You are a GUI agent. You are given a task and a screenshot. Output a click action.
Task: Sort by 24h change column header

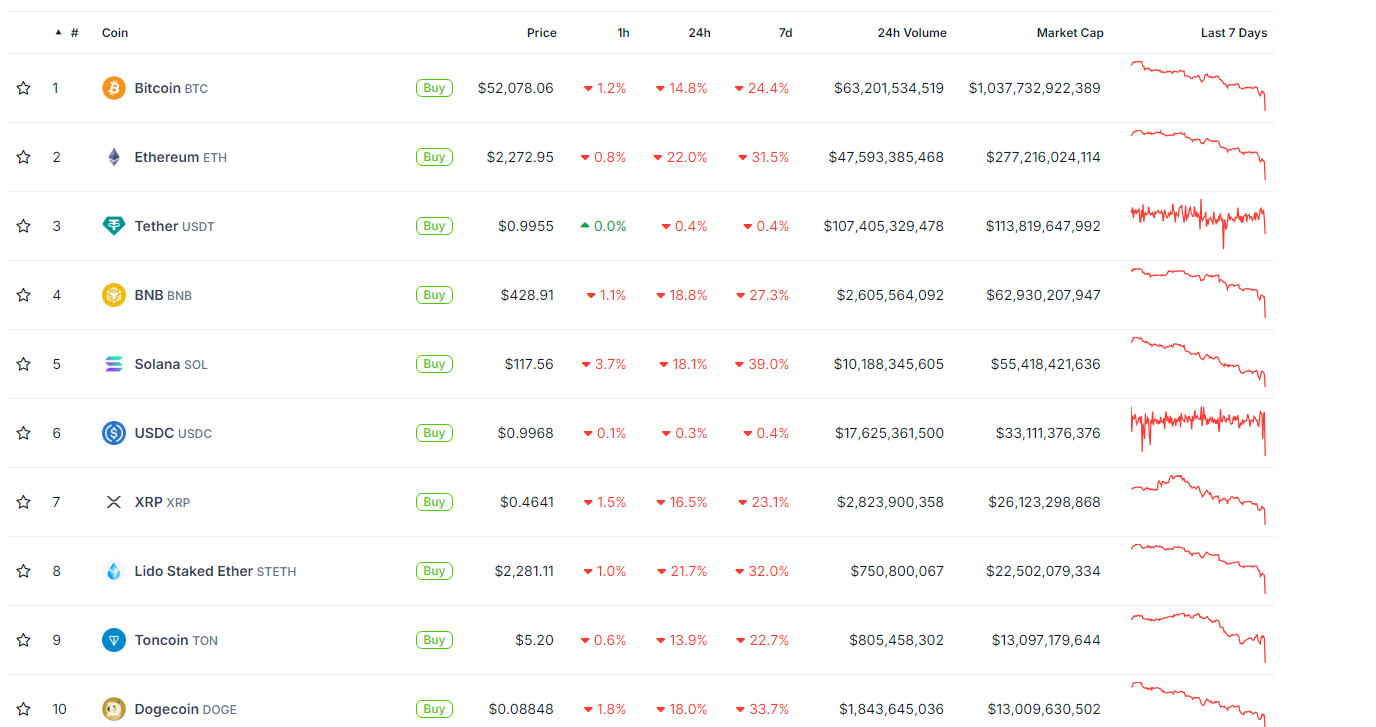point(700,33)
